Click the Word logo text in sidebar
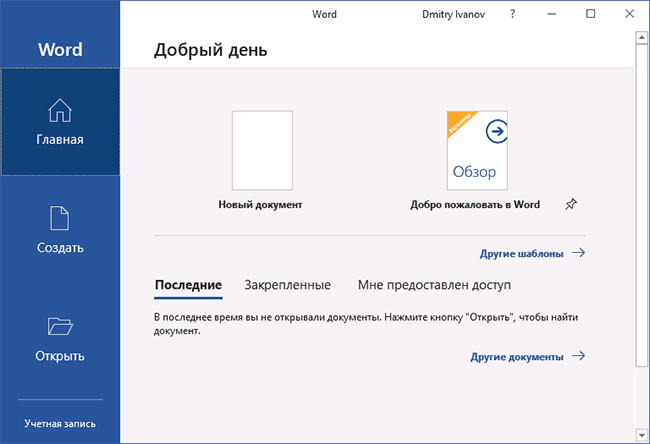This screenshot has height=444, width=650. click(60, 49)
